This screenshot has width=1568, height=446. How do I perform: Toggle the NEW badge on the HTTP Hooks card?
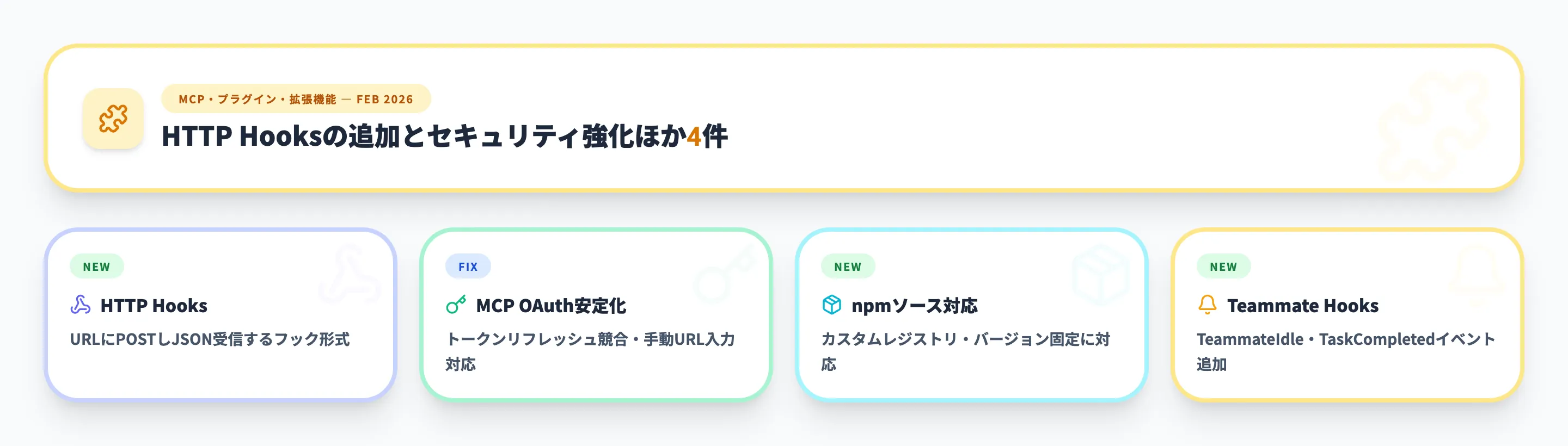tap(98, 266)
